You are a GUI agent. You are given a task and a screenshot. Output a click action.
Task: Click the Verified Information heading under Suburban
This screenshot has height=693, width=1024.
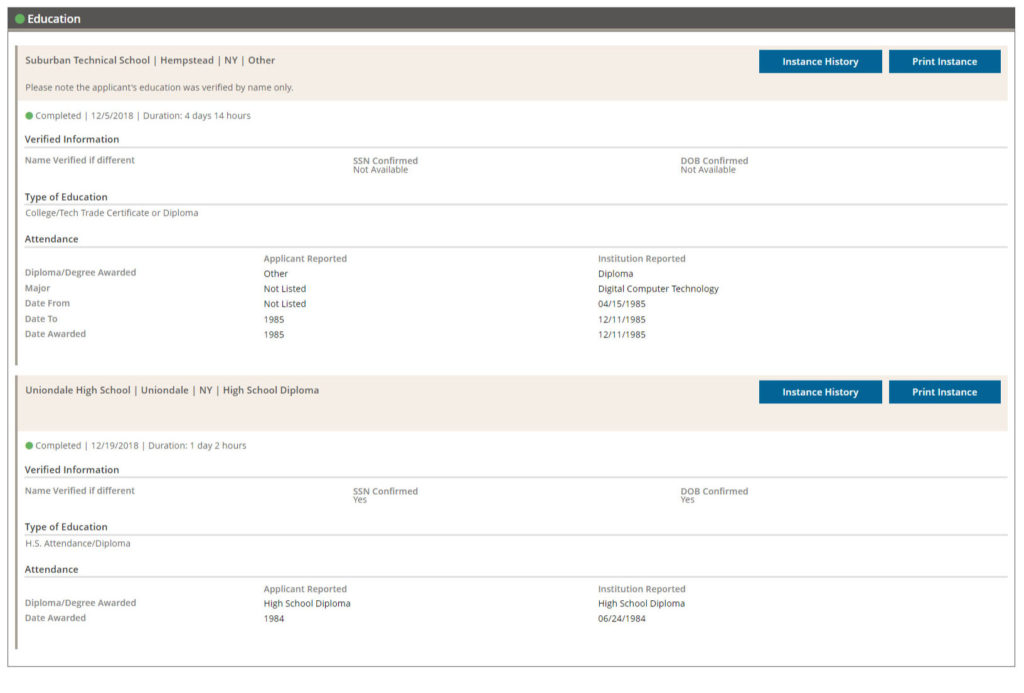click(x=72, y=139)
